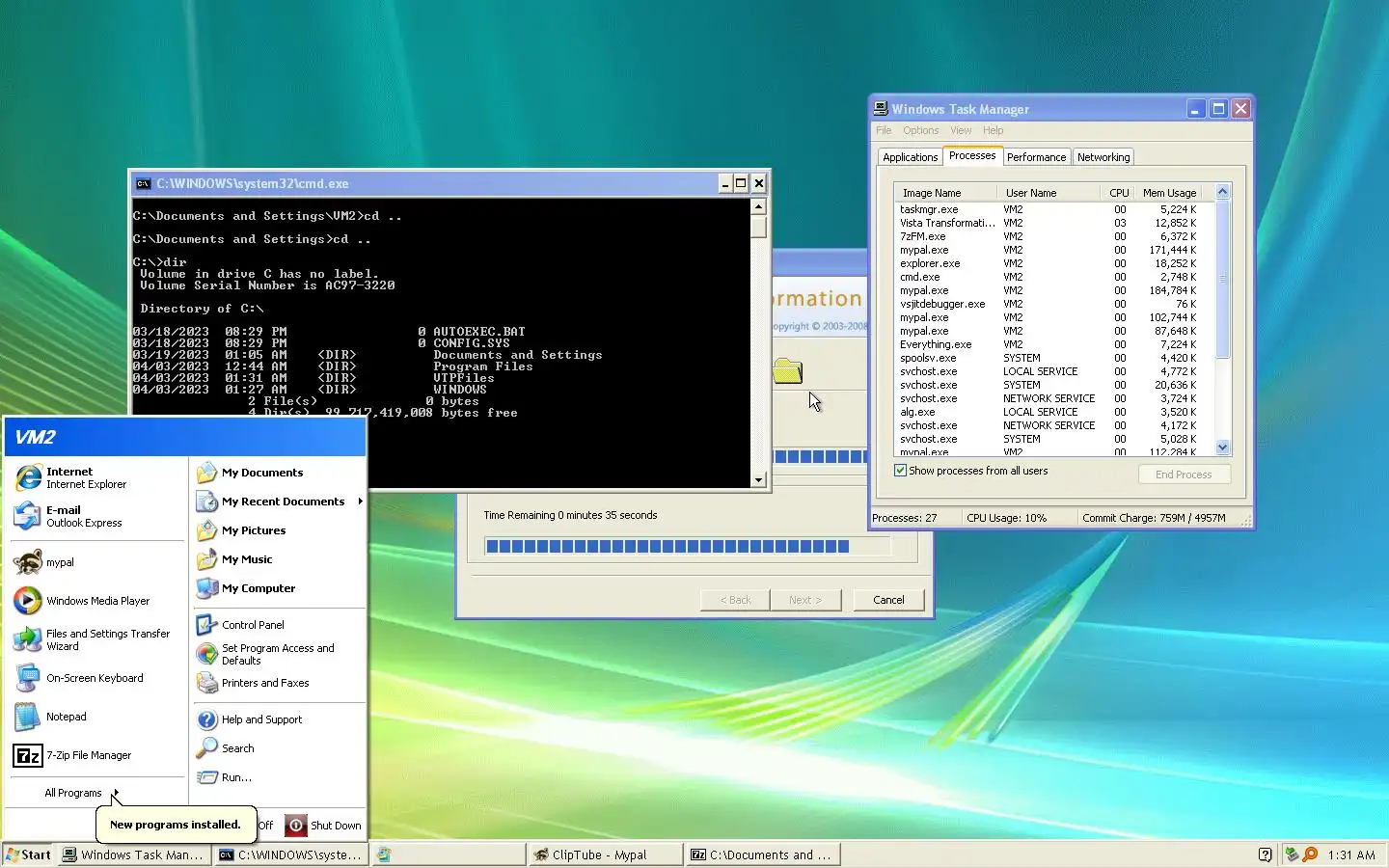Screen dimensions: 1389x868
Task: Open the File menu in Task Manager
Action: [x=884, y=130]
